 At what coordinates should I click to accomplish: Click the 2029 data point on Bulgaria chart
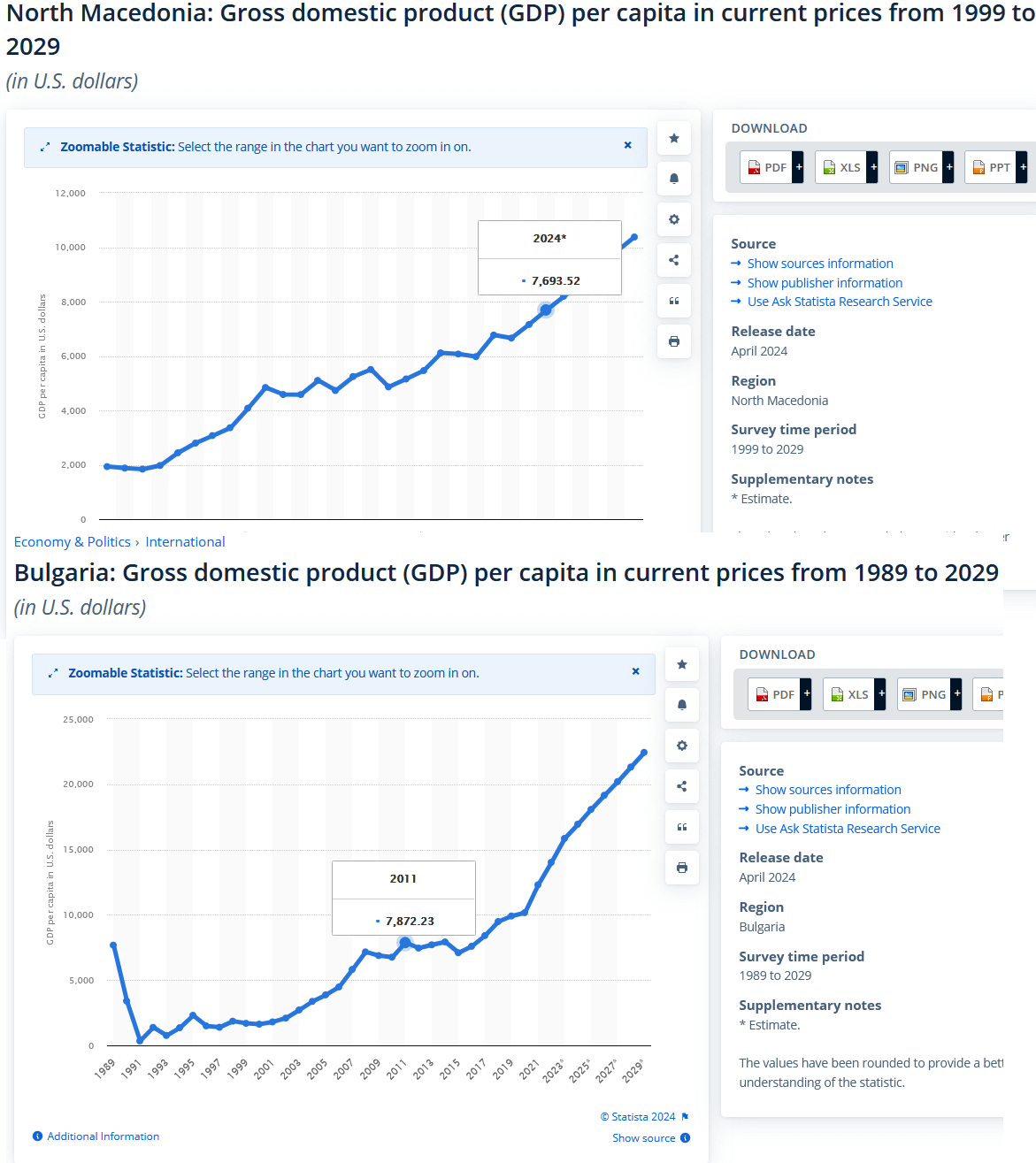(644, 753)
